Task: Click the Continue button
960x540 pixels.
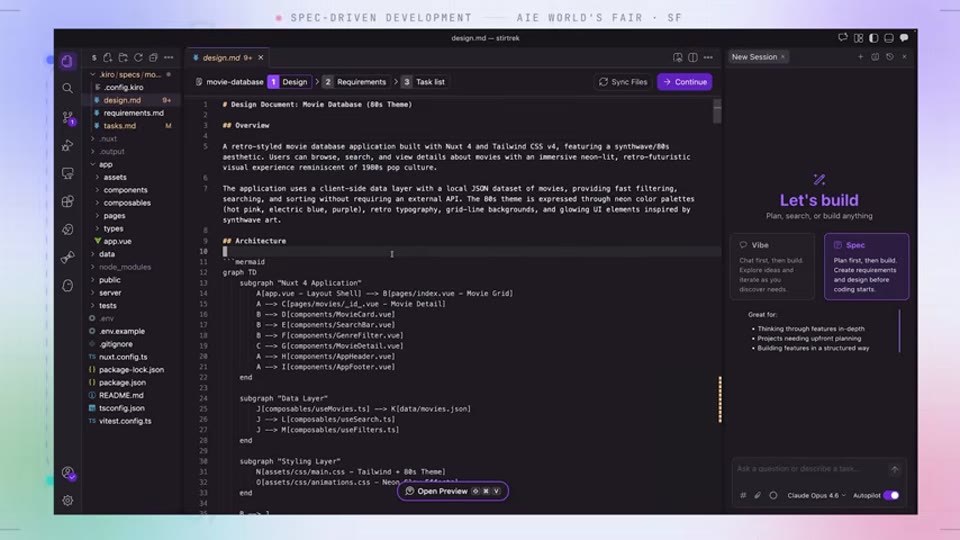Action: pyautogui.click(x=684, y=82)
